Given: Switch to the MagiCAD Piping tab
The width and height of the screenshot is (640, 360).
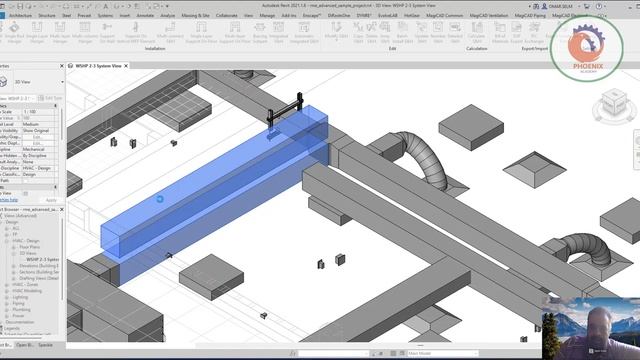Looking at the screenshot, I should click(530, 16).
